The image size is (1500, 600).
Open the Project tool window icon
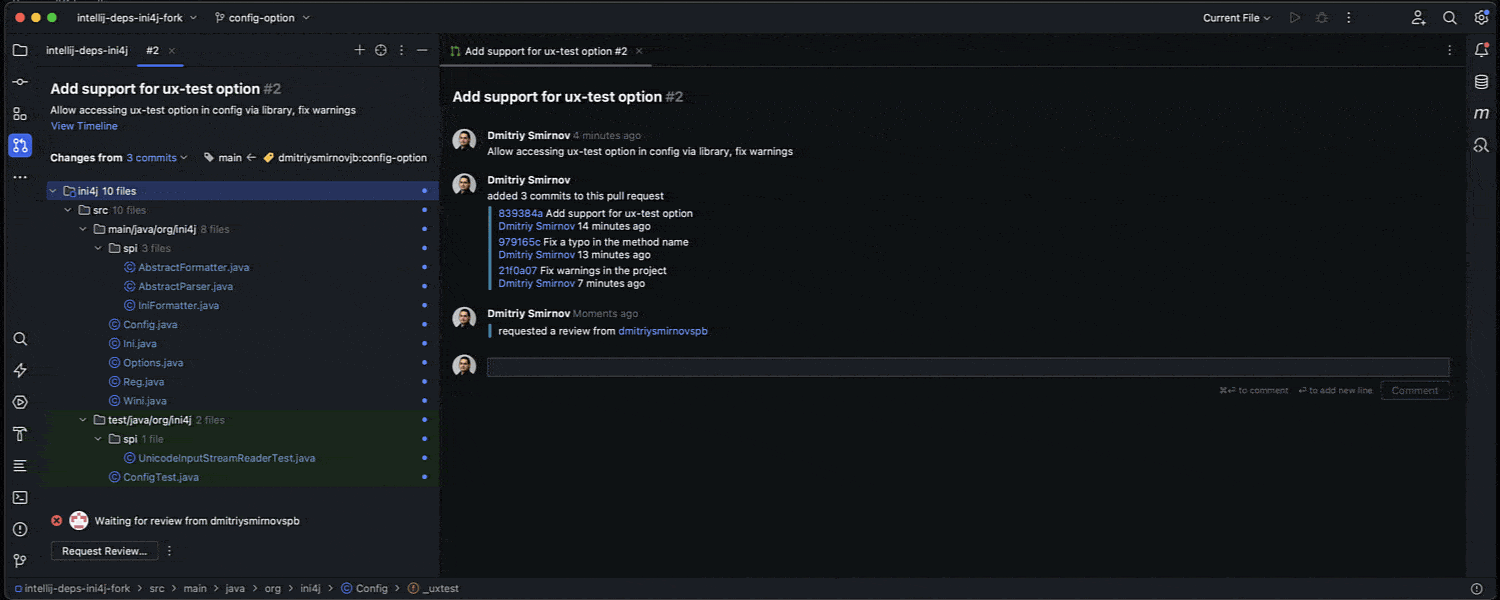[20, 50]
